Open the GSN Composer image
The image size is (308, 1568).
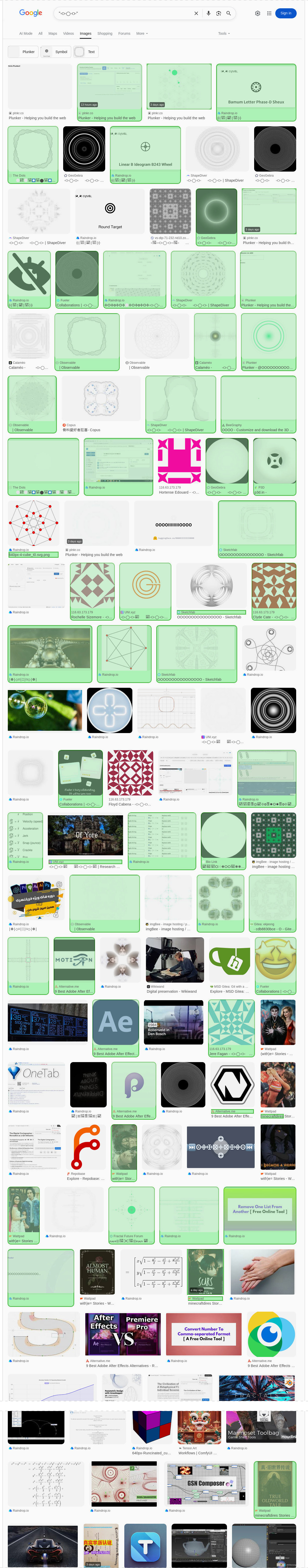tap(207, 1483)
